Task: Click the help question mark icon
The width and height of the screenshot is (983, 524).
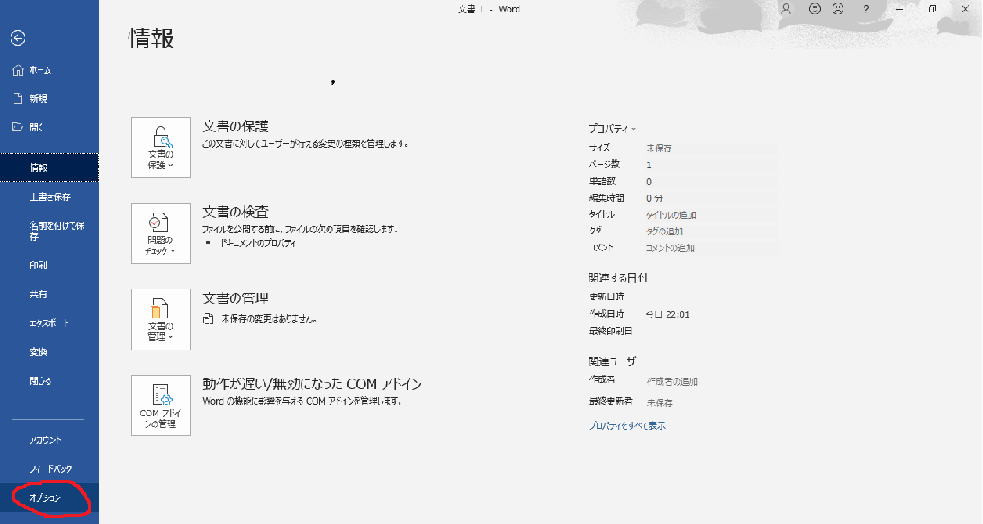Action: (866, 9)
